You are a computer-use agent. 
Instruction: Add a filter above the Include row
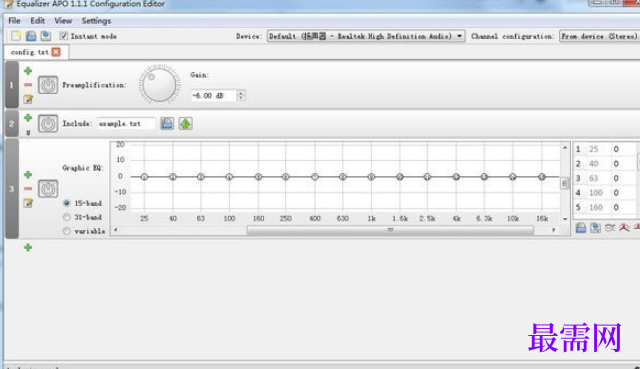pos(28,118)
